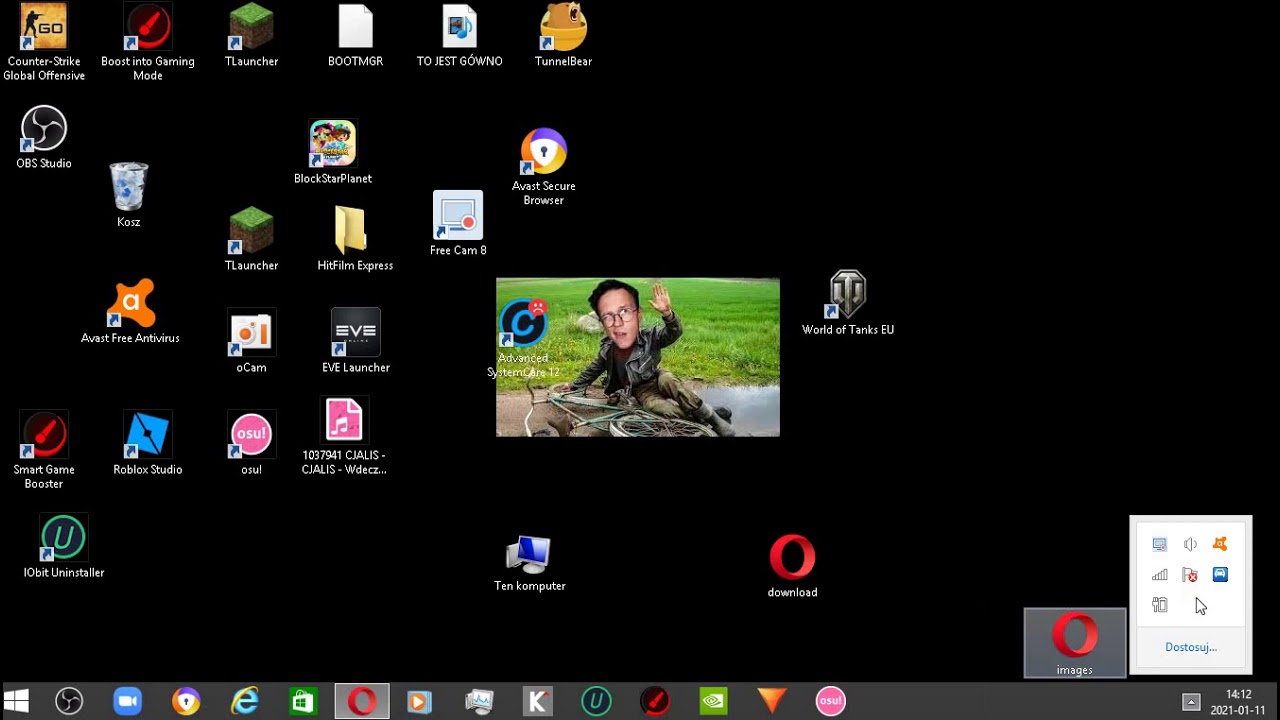1280x720 pixels.
Task: Open osu! from the taskbar
Action: [x=830, y=701]
